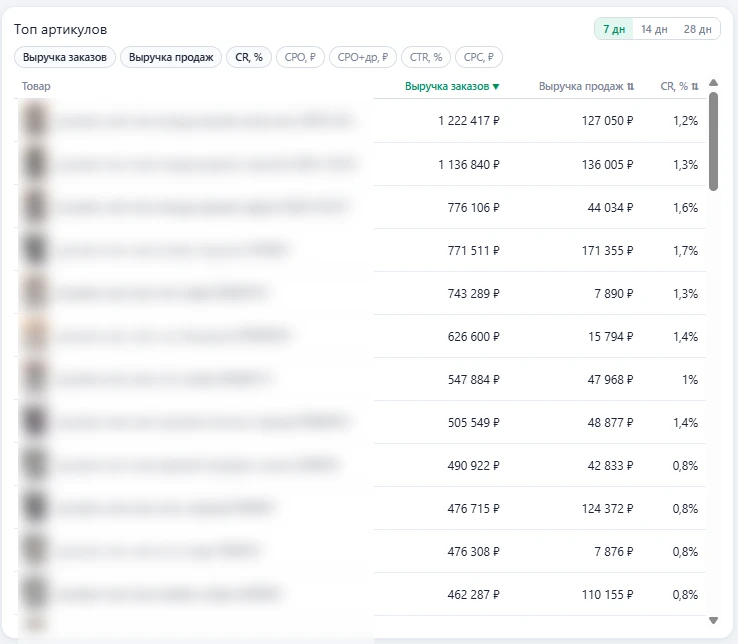738x644 pixels.
Task: Sort by Выручка заказов column header
Action: 452,86
